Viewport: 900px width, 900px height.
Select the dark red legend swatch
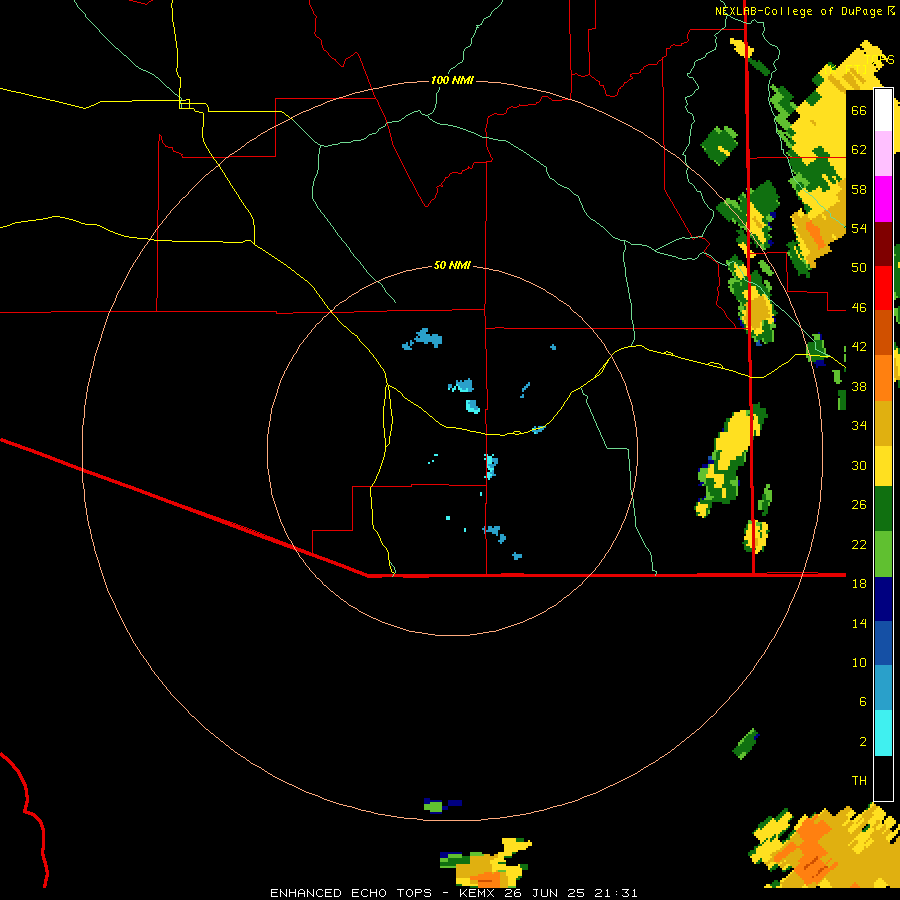(x=883, y=243)
